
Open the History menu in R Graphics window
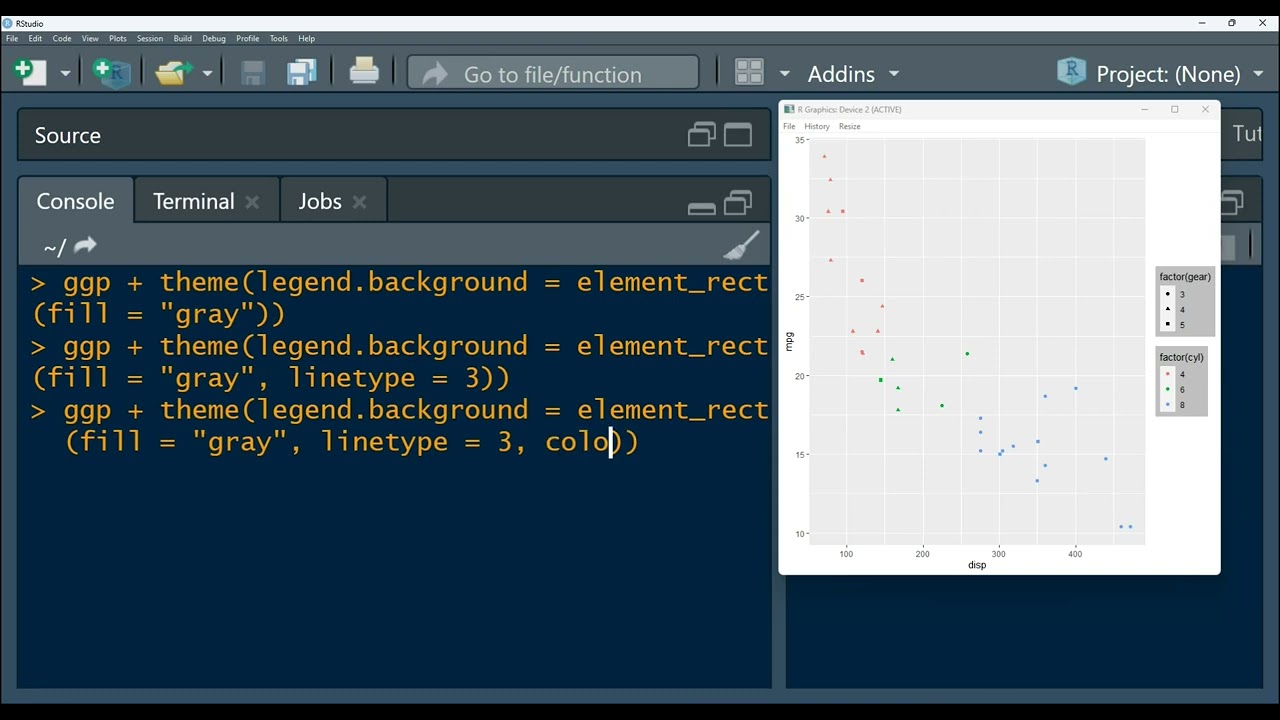(817, 126)
